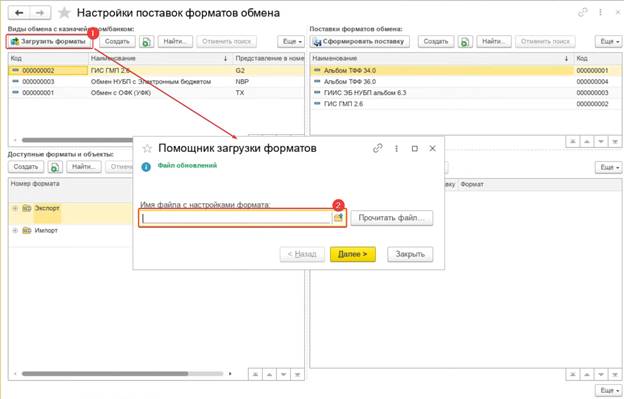Click info icon beside Файл обновлений

pos(146,167)
